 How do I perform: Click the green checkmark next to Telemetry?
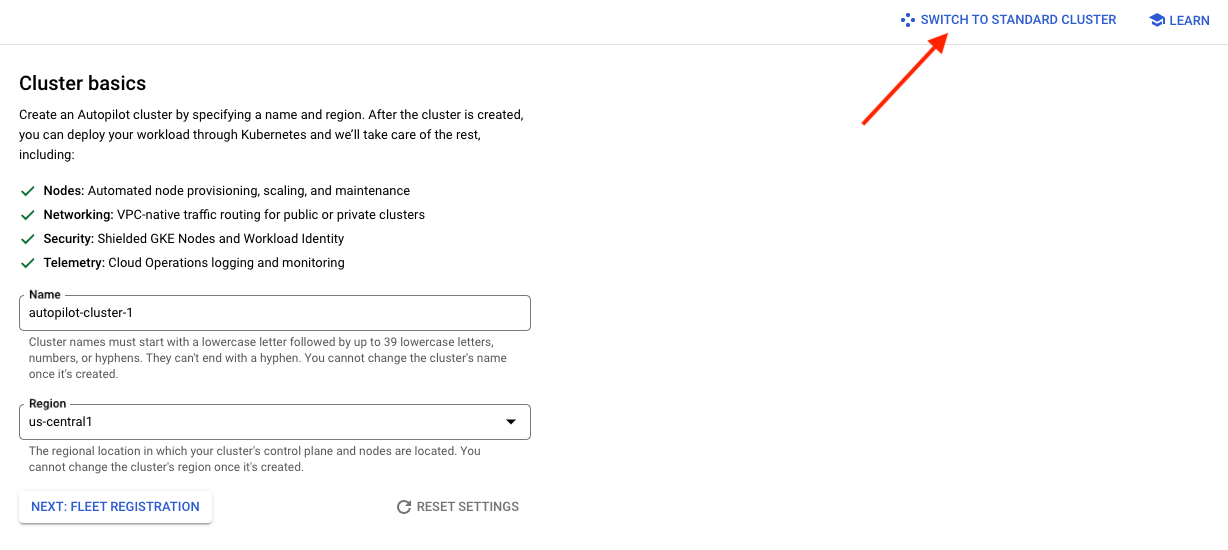coord(28,263)
